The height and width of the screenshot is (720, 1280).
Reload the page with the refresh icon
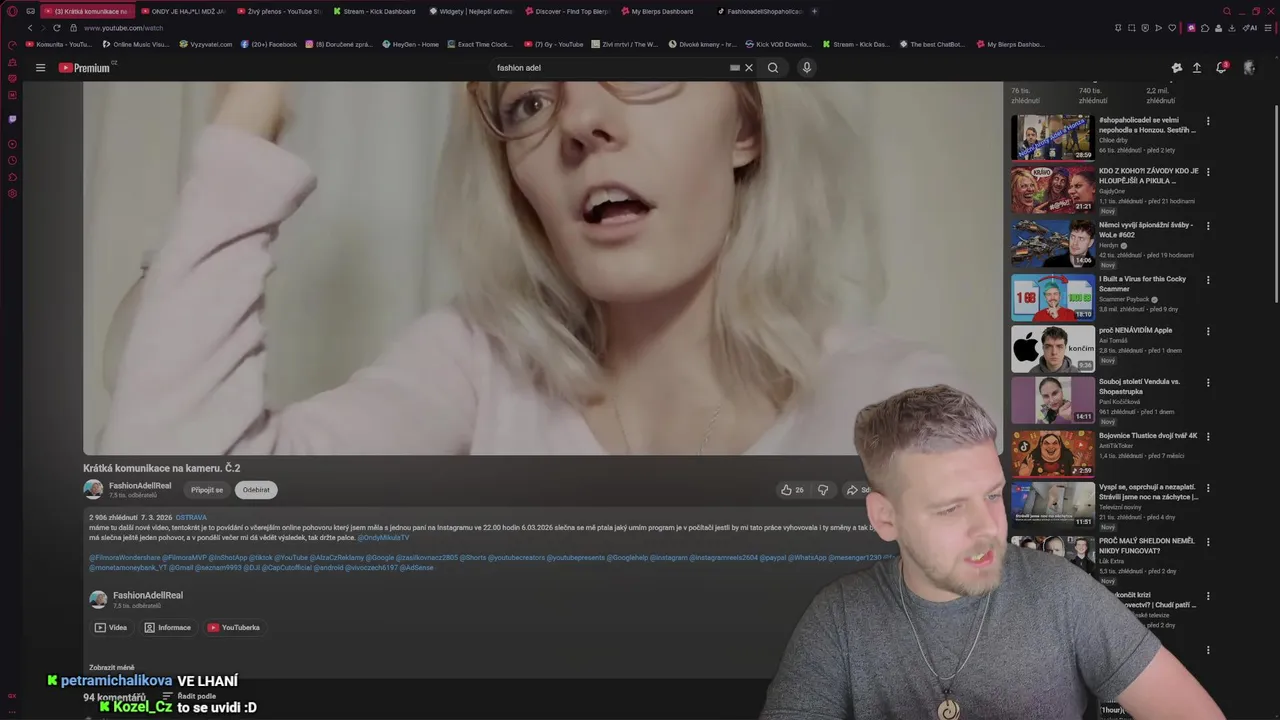point(56,28)
